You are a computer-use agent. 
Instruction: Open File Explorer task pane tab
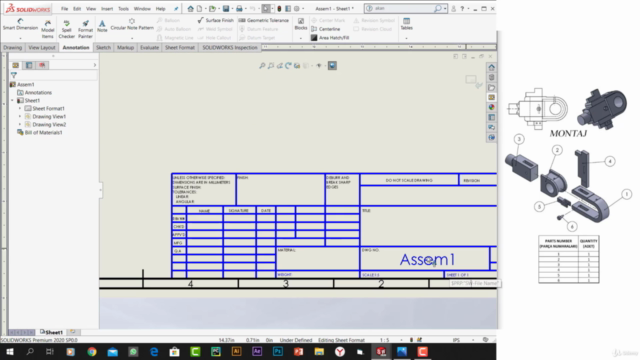click(491, 88)
